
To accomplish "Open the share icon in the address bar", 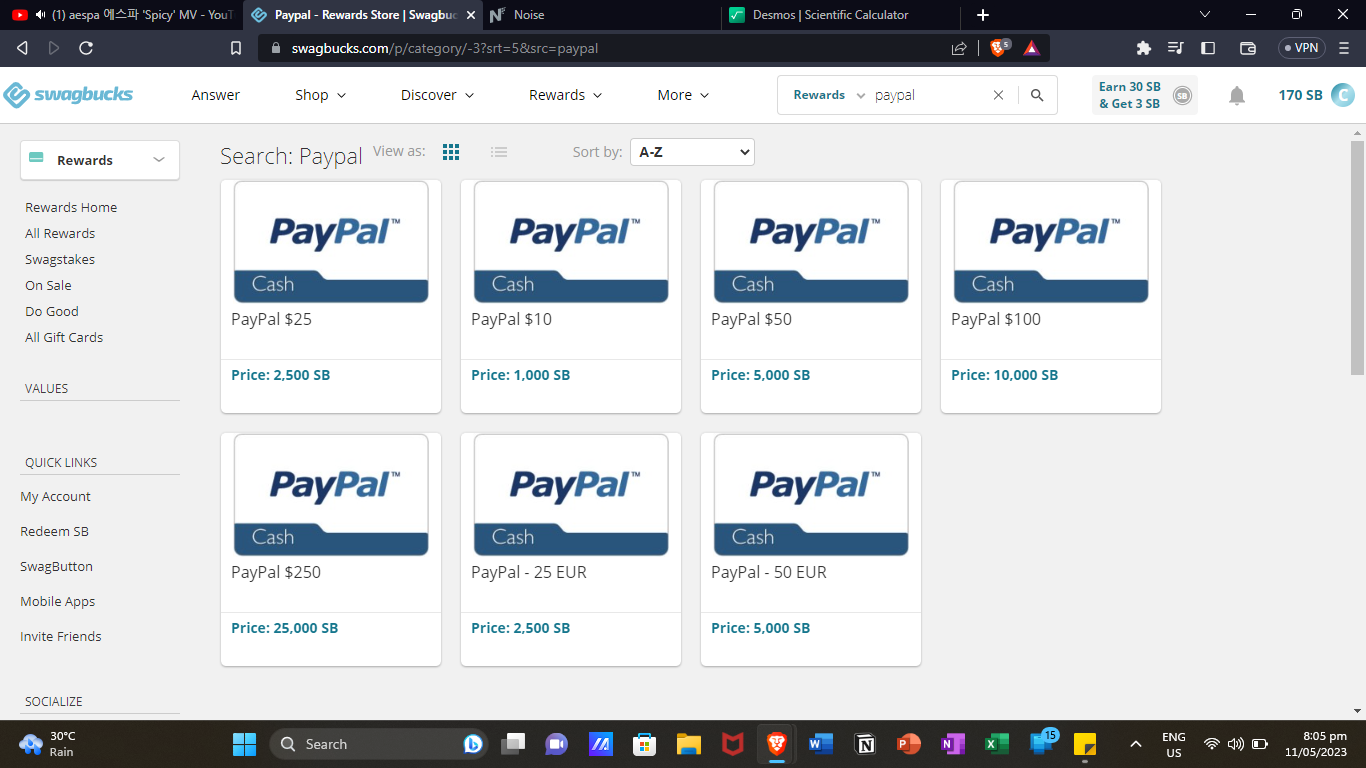I will pos(959,48).
